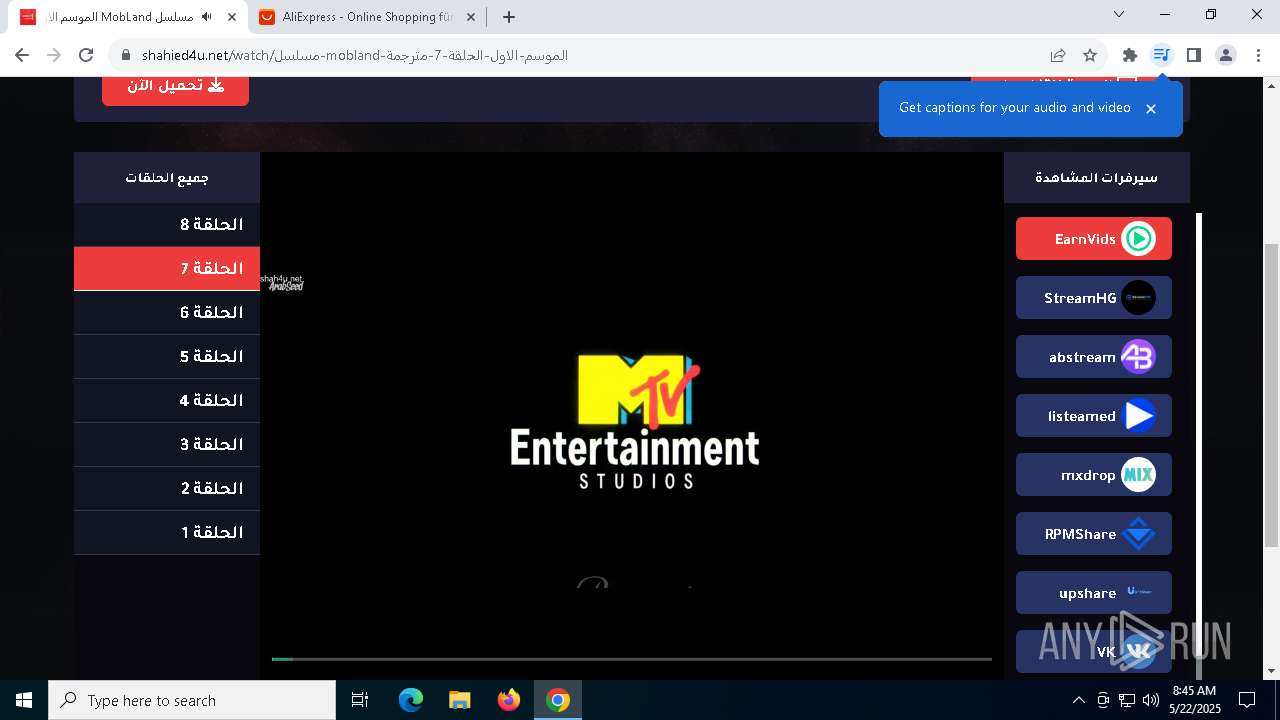Viewport: 1280px width, 720px height.
Task: Reload the current page
Action: 86,55
